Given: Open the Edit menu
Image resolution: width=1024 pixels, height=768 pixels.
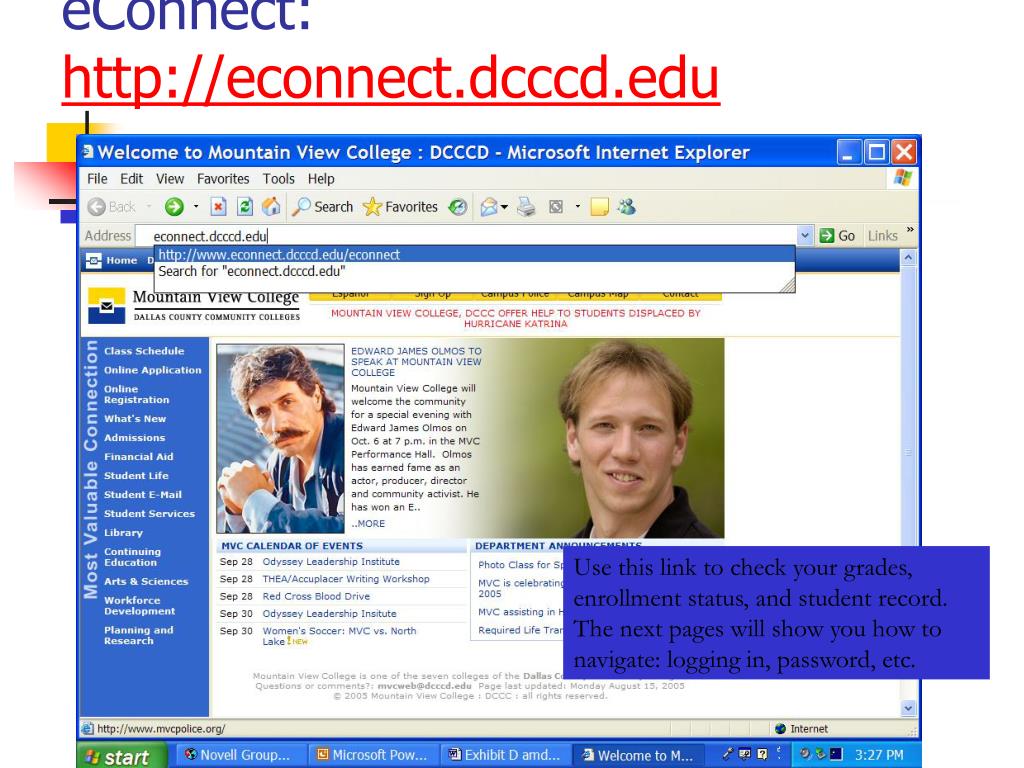Looking at the screenshot, I should [x=131, y=179].
